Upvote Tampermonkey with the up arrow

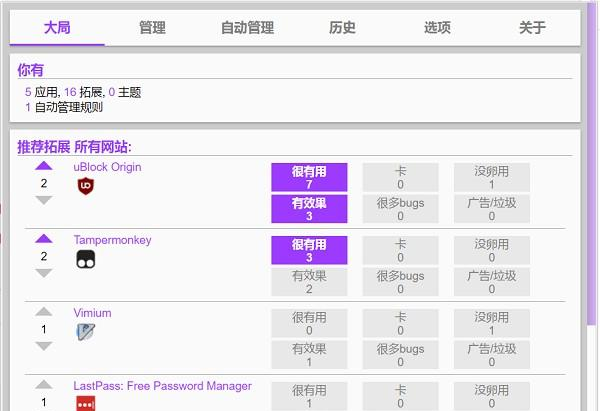44,238
